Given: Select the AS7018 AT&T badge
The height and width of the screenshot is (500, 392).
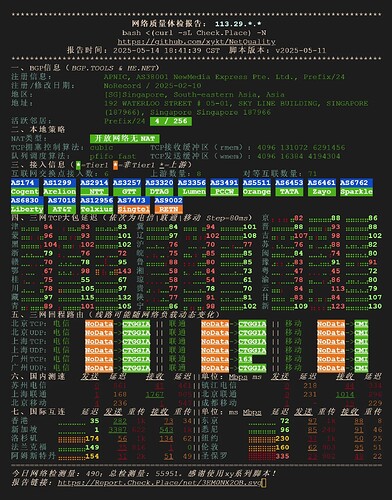Looking at the screenshot, I should pyautogui.click(x=62, y=205).
